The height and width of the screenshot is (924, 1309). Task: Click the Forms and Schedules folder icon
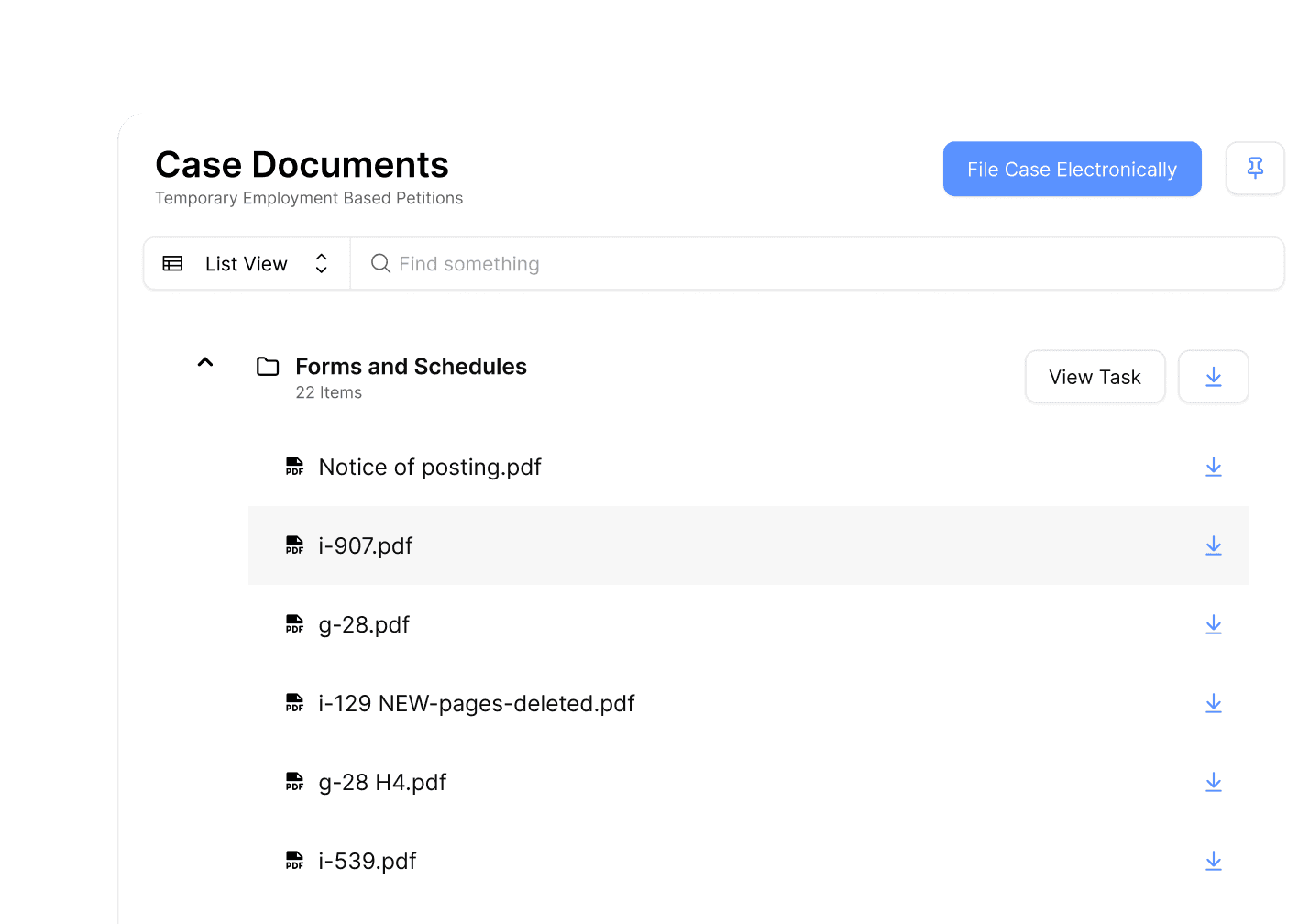[268, 367]
